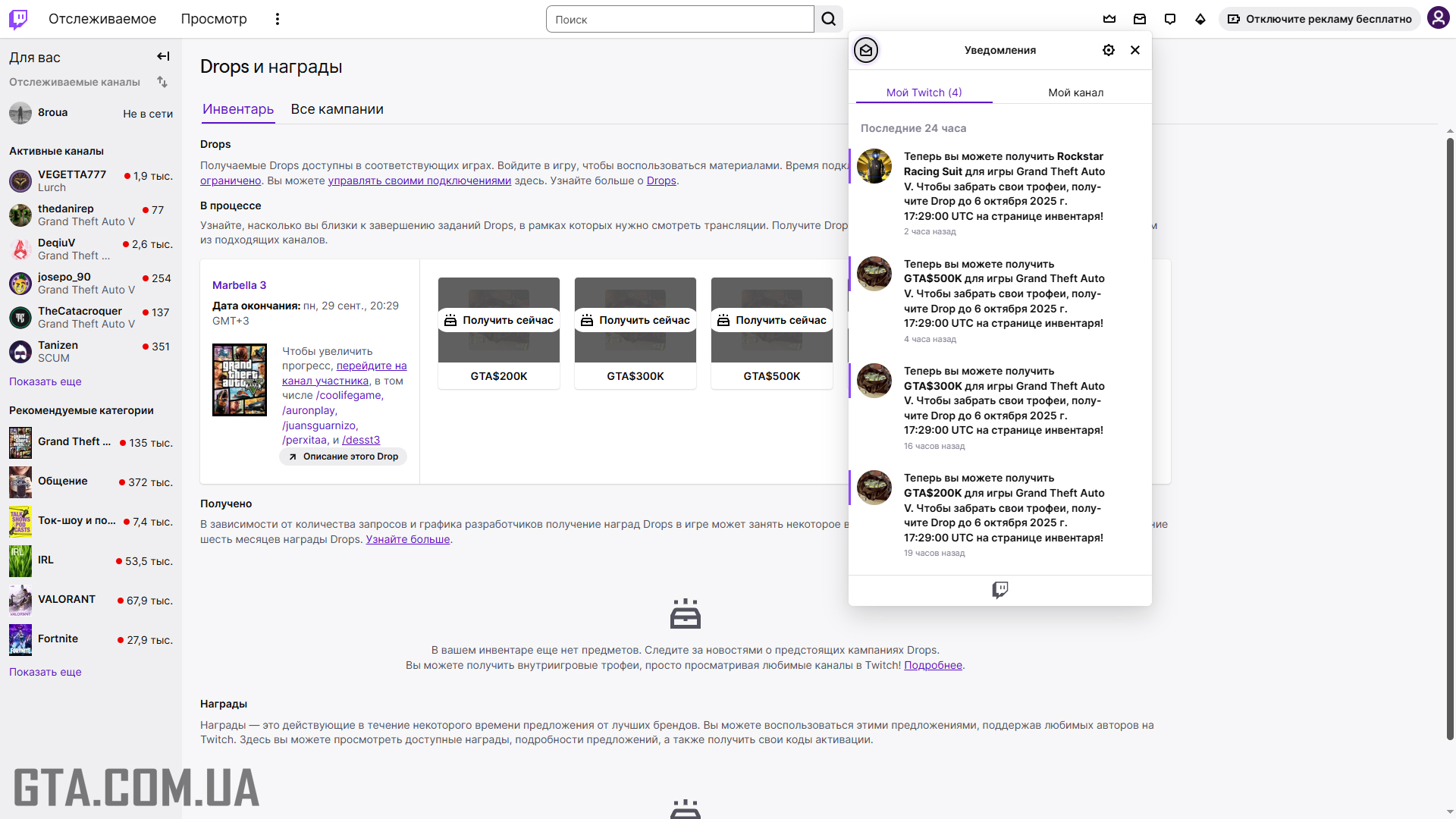Image resolution: width=1456 pixels, height=819 pixels.
Task: Click the notifications inbox icon in header
Action: [1140, 19]
